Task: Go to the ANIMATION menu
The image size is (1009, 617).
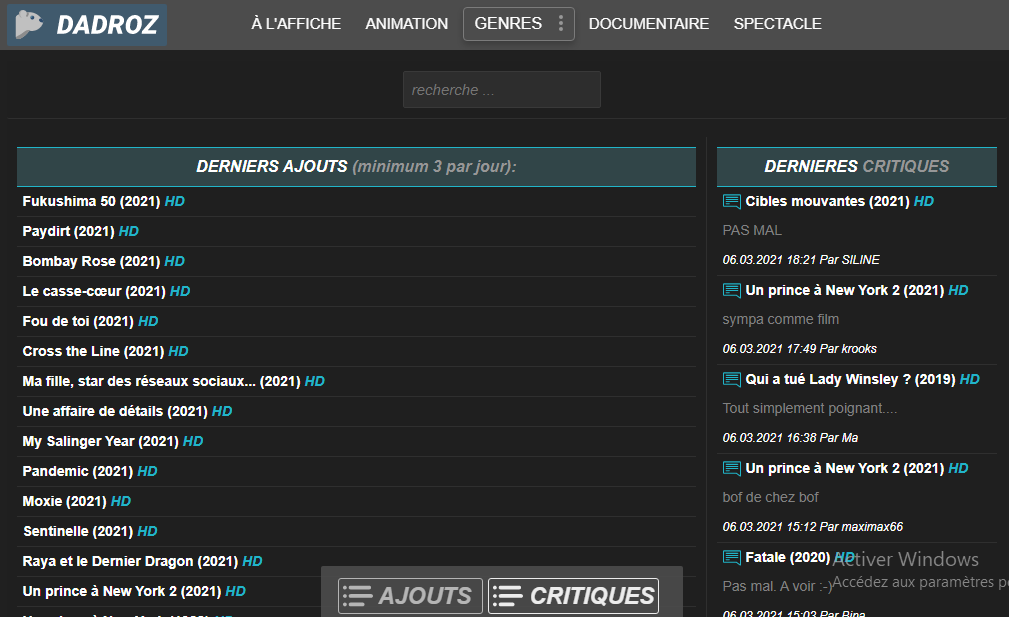Action: coord(407,24)
